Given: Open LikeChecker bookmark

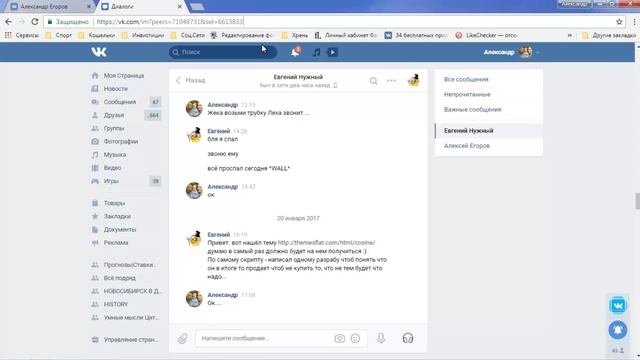Looking at the screenshot, I should coord(487,36).
